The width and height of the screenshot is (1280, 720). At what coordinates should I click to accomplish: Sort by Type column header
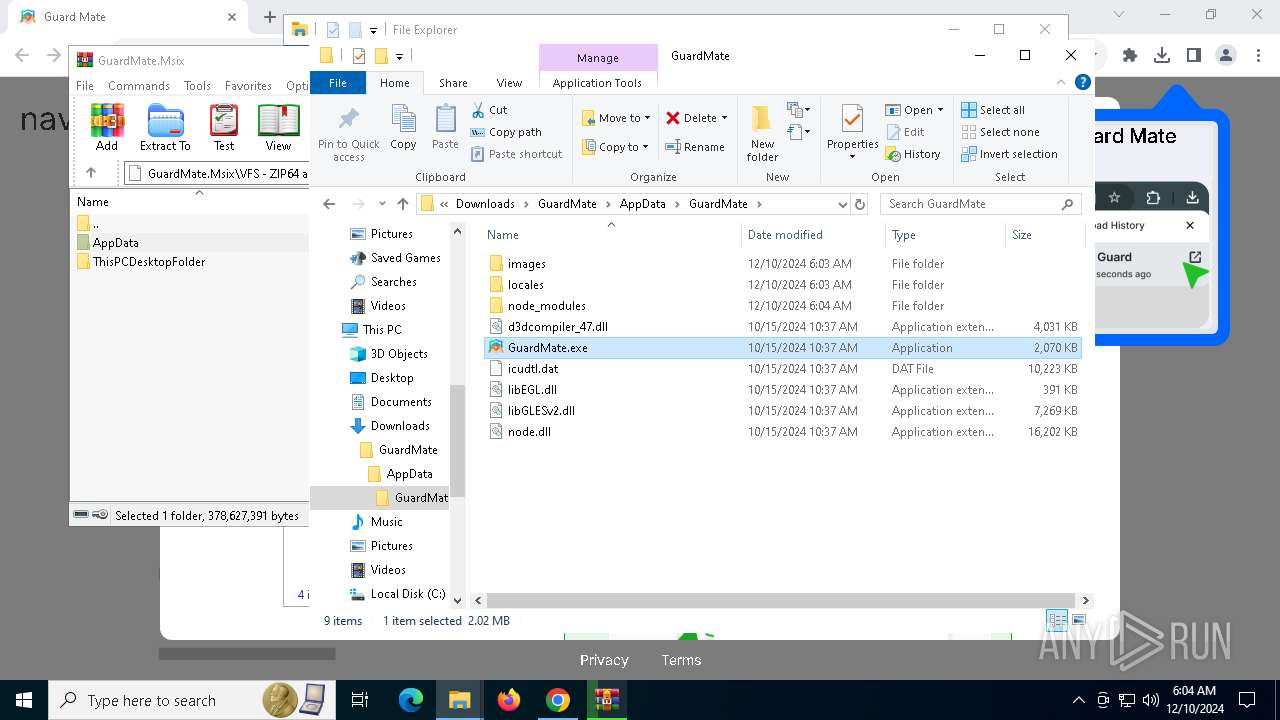click(x=945, y=235)
